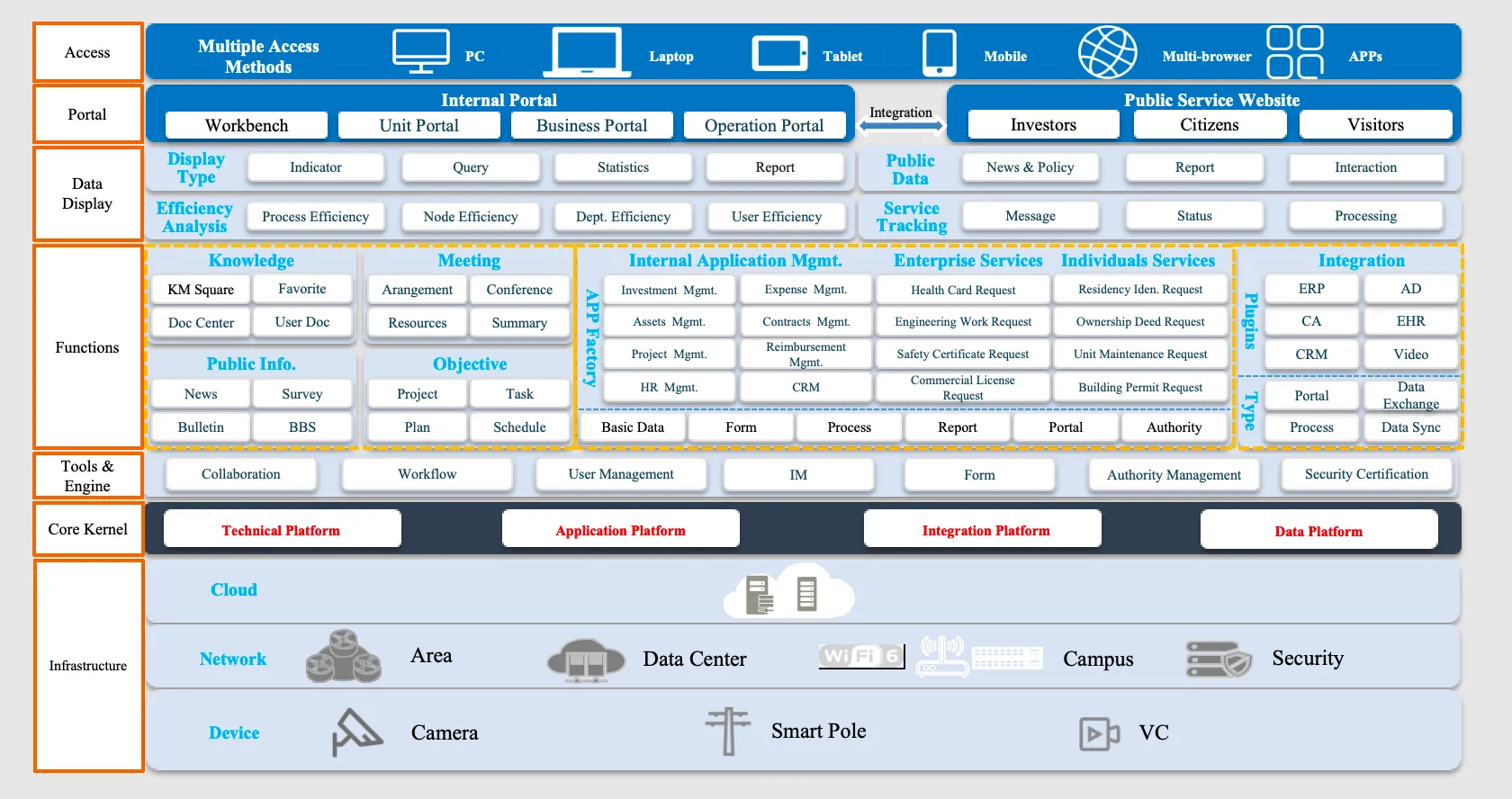The height and width of the screenshot is (799, 1512).
Task: Click the VC video icon
Action: (x=1099, y=733)
